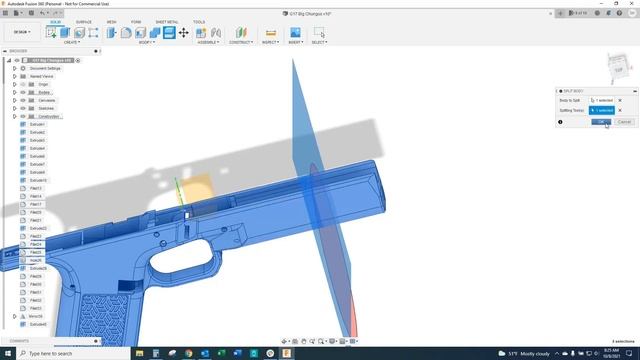The image size is (640, 360).
Task: Click the orbit icon in navigation bar
Action: (284, 341)
